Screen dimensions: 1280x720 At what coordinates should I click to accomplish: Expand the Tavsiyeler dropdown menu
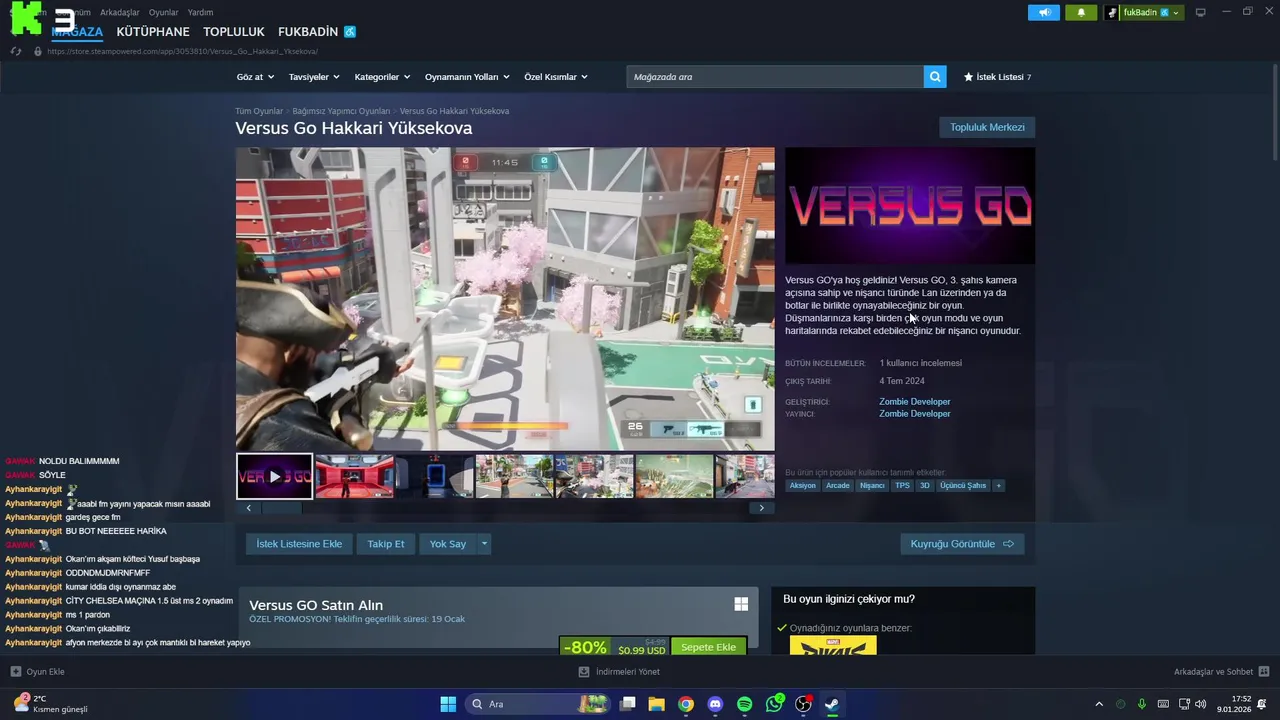pyautogui.click(x=314, y=77)
